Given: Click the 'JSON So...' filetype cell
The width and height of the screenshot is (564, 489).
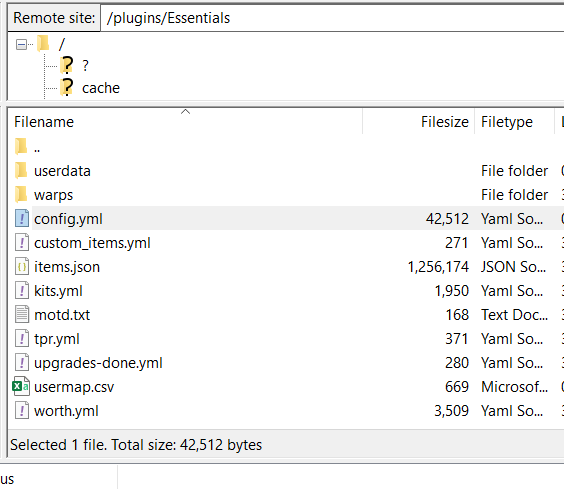Looking at the screenshot, I should pos(513,267).
